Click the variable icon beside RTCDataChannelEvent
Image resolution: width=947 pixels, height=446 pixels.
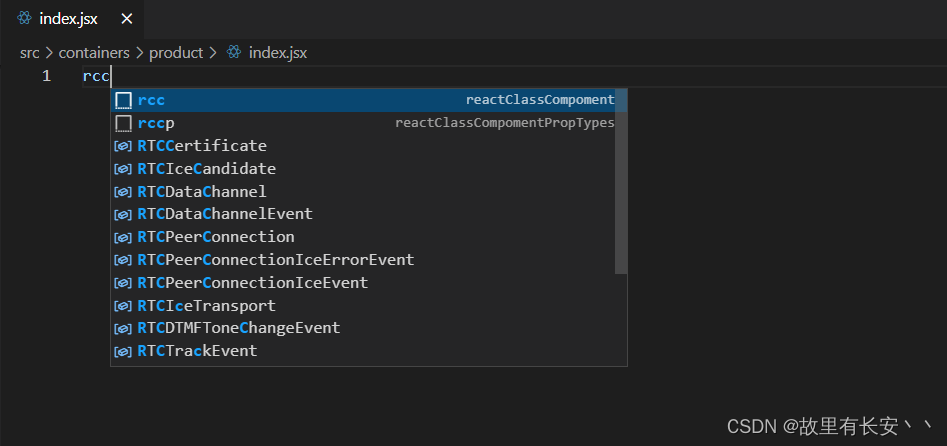pyautogui.click(x=123, y=215)
